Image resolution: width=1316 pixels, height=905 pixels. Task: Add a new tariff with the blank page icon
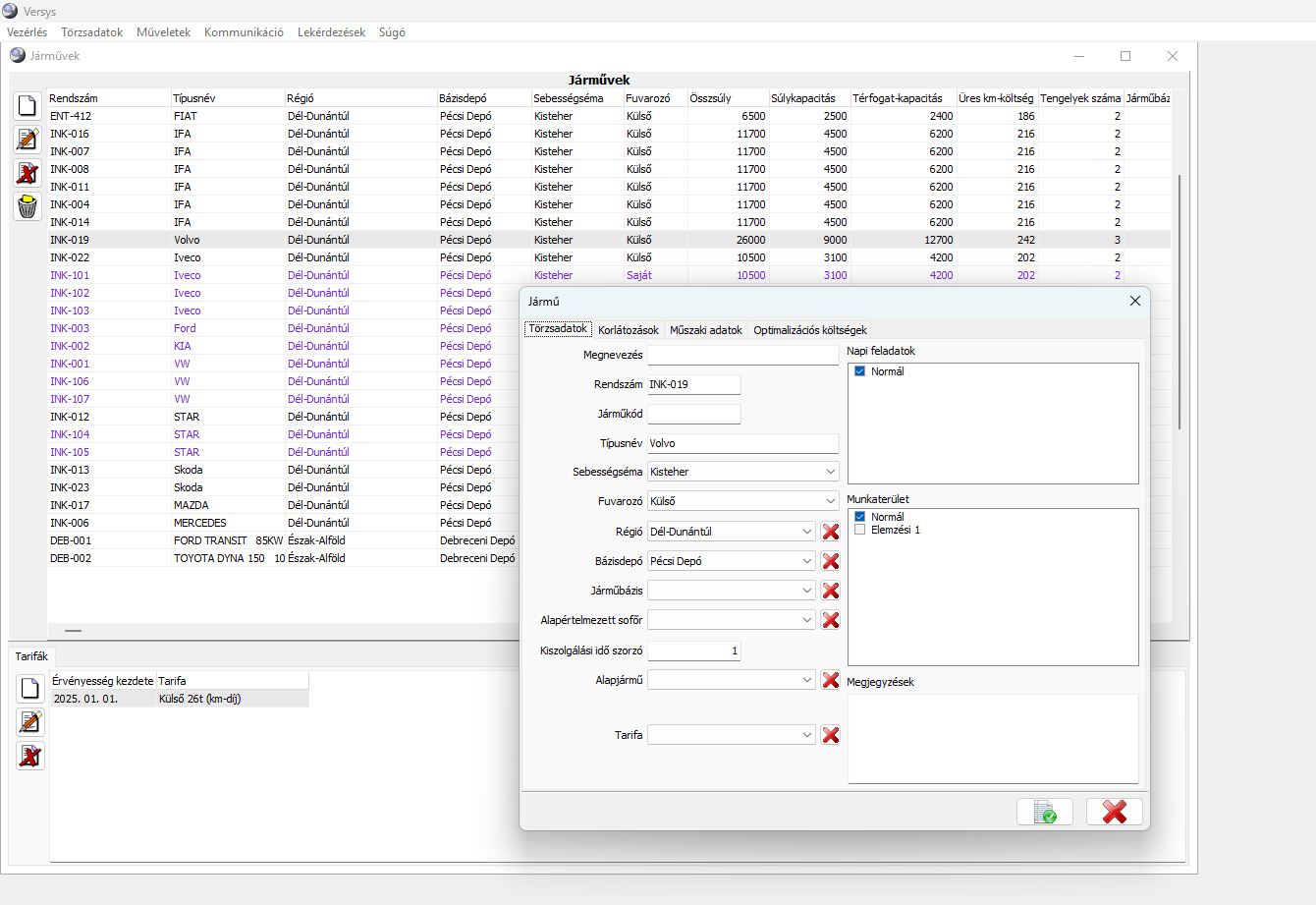tap(30, 688)
